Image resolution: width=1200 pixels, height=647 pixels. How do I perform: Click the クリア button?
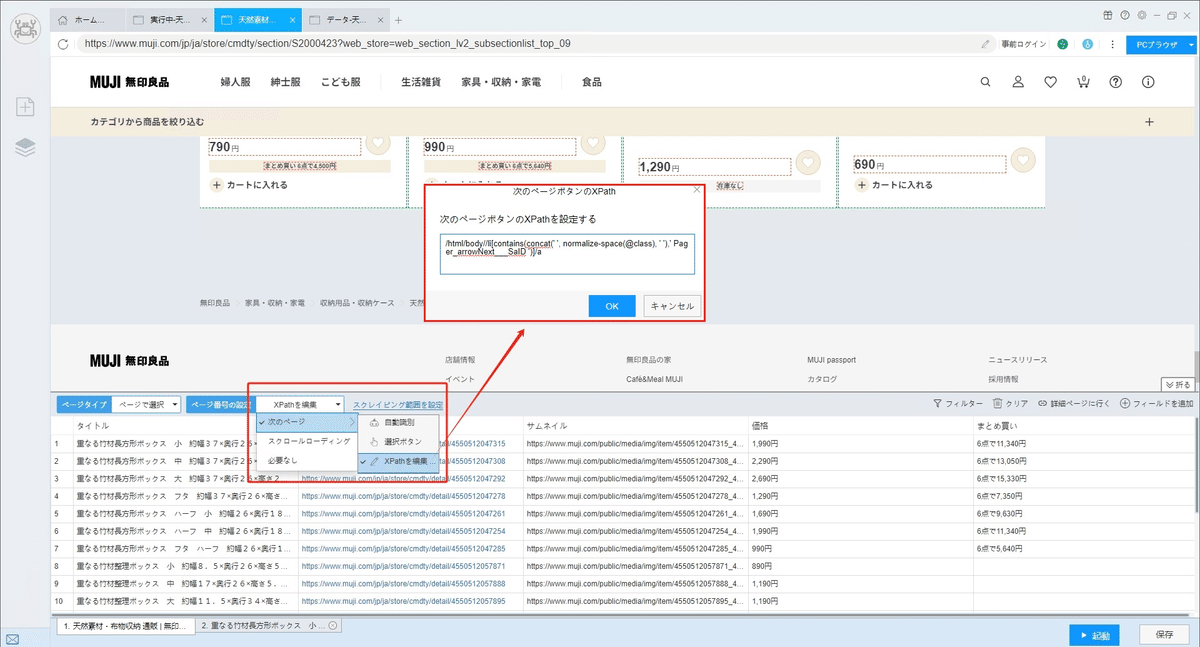tap(1010, 404)
